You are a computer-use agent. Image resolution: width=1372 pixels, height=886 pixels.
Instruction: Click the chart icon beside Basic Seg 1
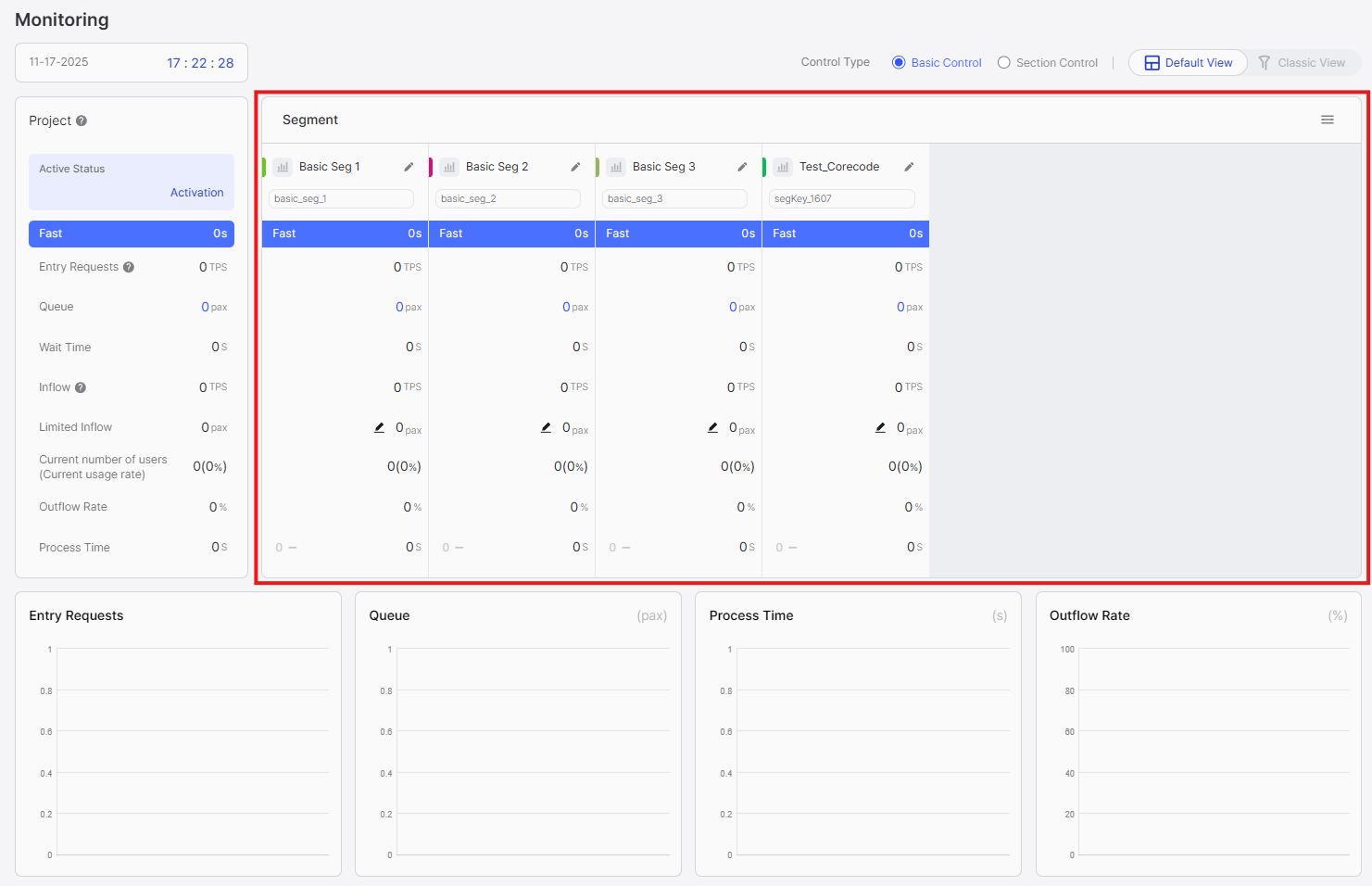coord(283,166)
